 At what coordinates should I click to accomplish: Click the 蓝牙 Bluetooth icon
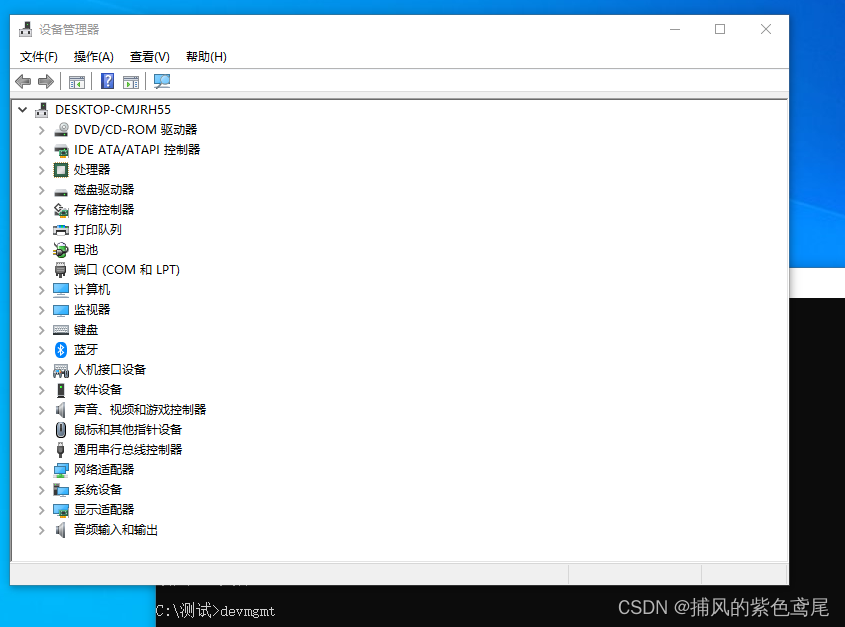pyautogui.click(x=61, y=350)
